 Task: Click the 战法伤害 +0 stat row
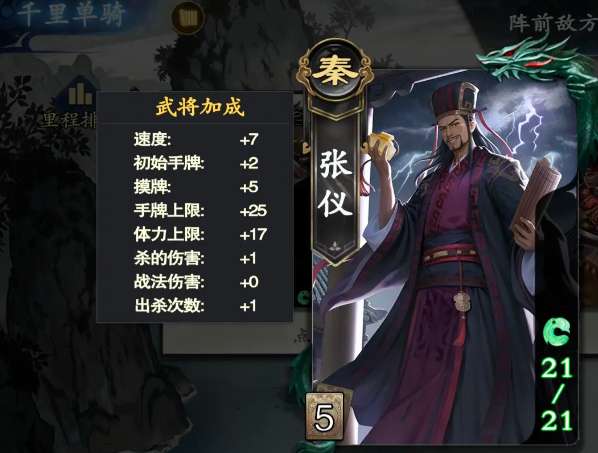pos(196,282)
